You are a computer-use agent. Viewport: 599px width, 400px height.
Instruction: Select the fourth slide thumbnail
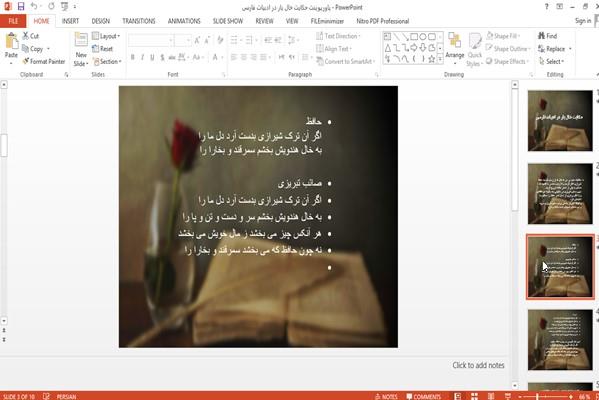[560, 340]
